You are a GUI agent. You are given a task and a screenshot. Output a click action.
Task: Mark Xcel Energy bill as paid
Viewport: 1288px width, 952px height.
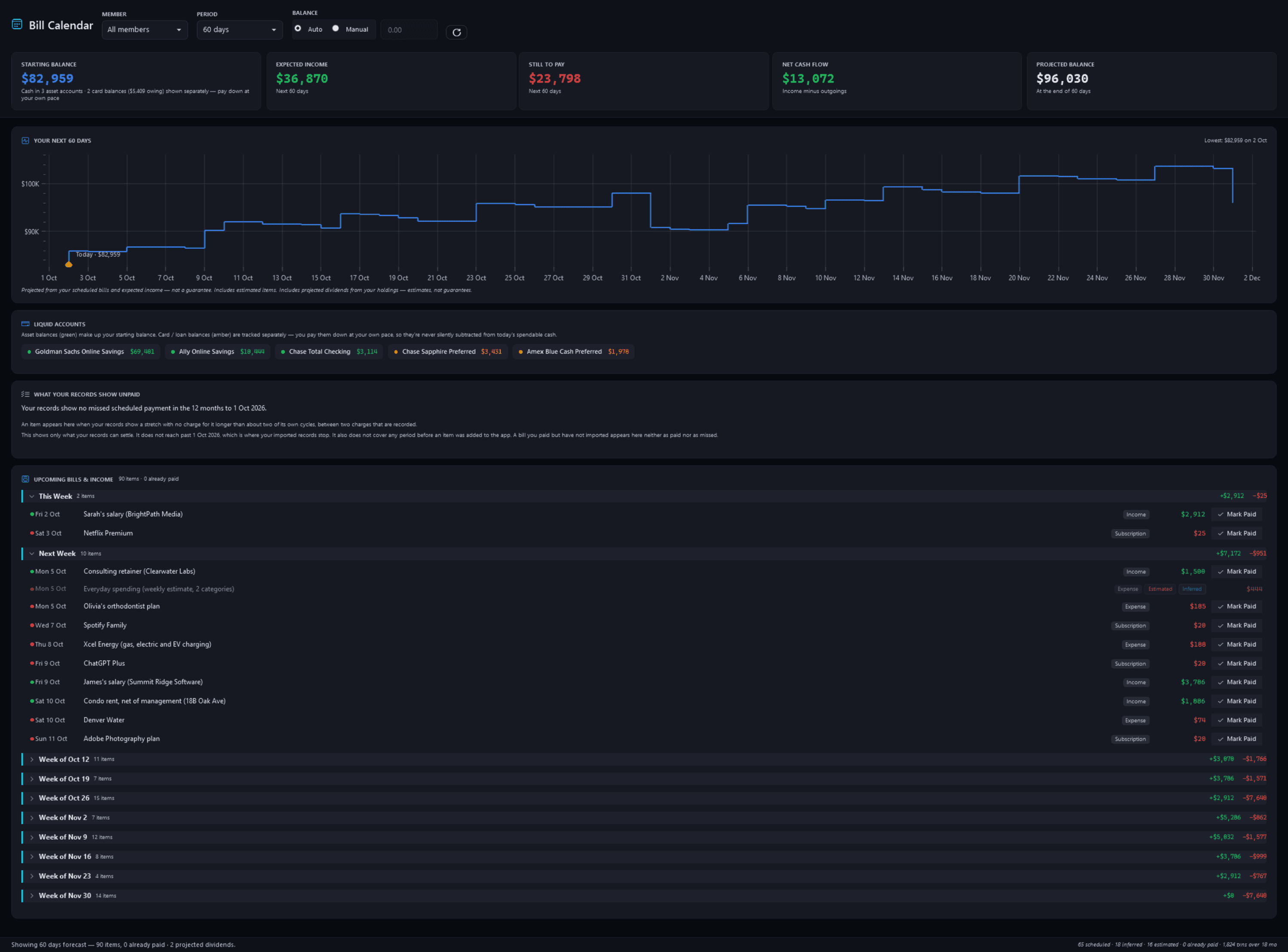(x=1236, y=644)
